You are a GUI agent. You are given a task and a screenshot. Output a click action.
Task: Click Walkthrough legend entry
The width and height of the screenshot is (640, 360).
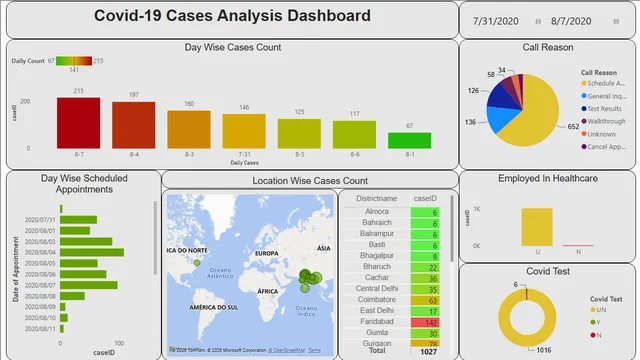point(603,121)
